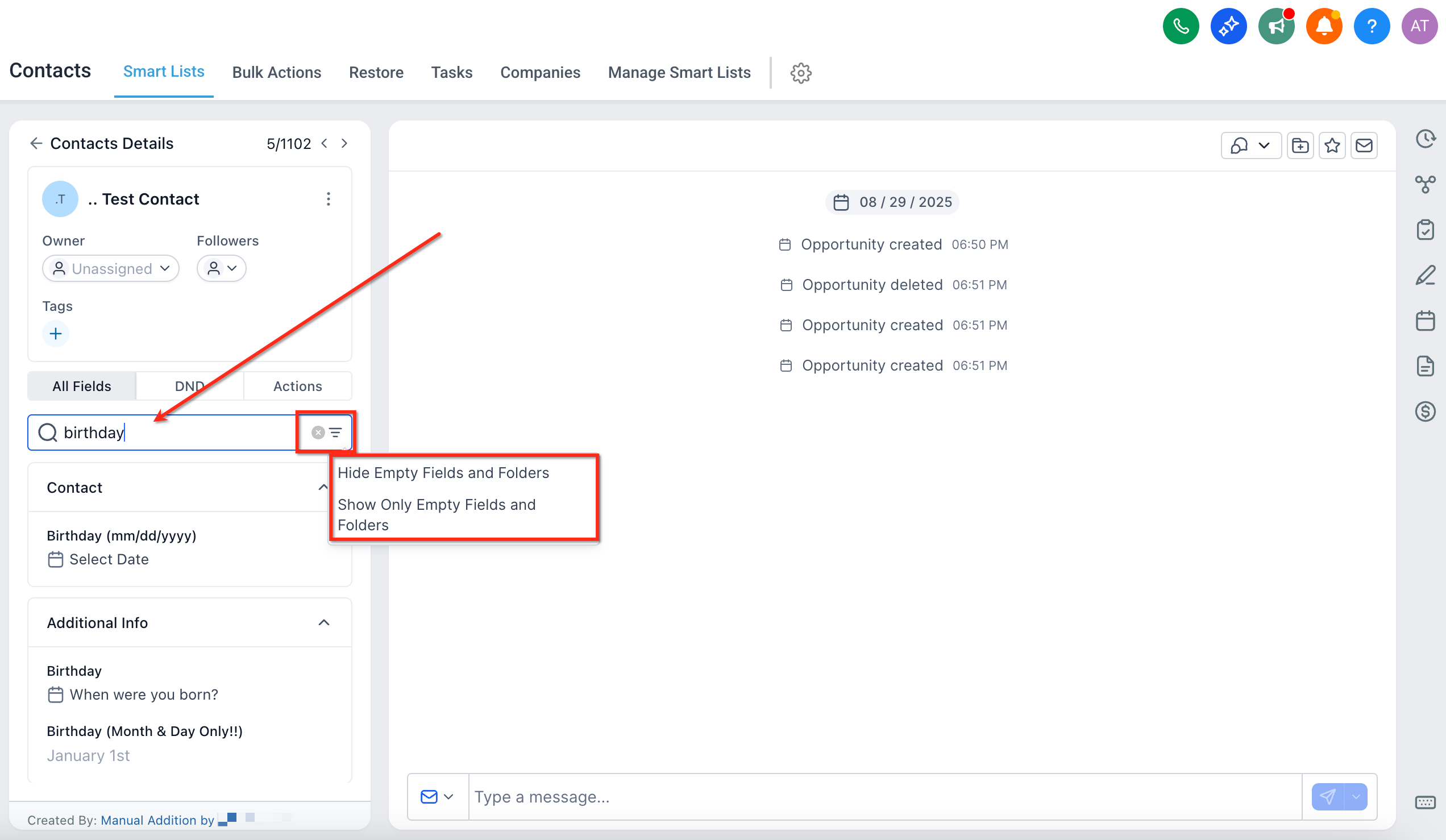
Task: Open the megaphone announcements icon
Action: pyautogui.click(x=1276, y=26)
